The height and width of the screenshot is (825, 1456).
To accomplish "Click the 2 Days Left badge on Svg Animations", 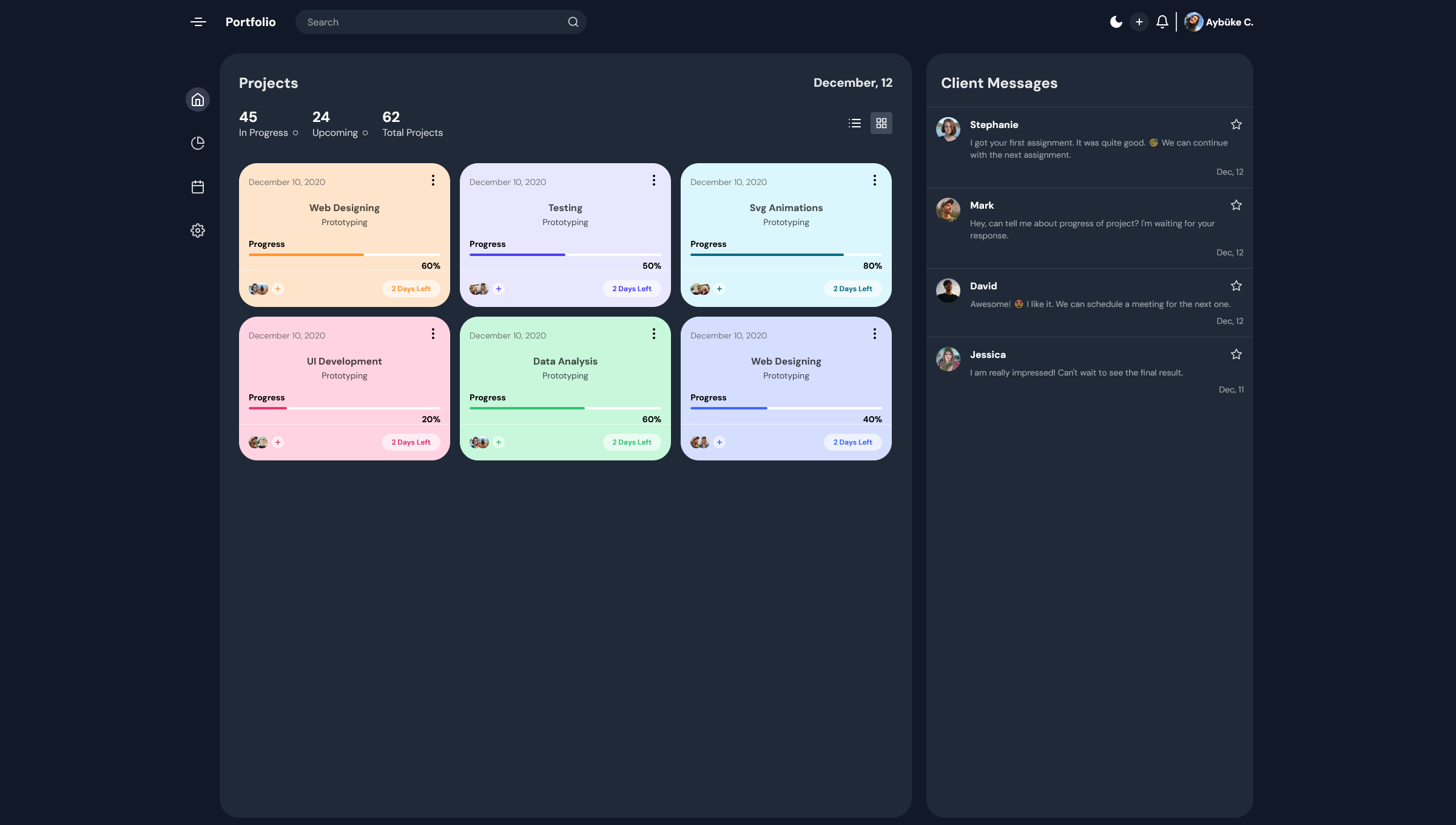I will coord(852,288).
